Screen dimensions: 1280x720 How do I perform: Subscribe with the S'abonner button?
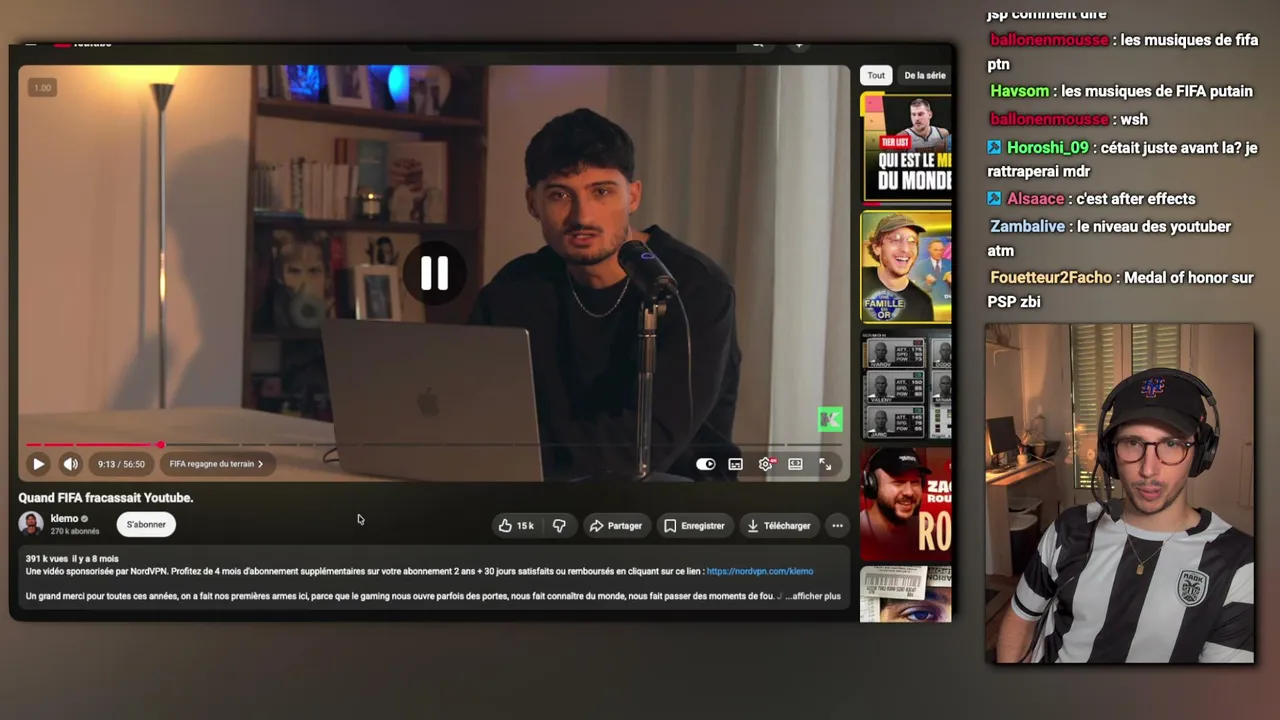[x=146, y=524]
